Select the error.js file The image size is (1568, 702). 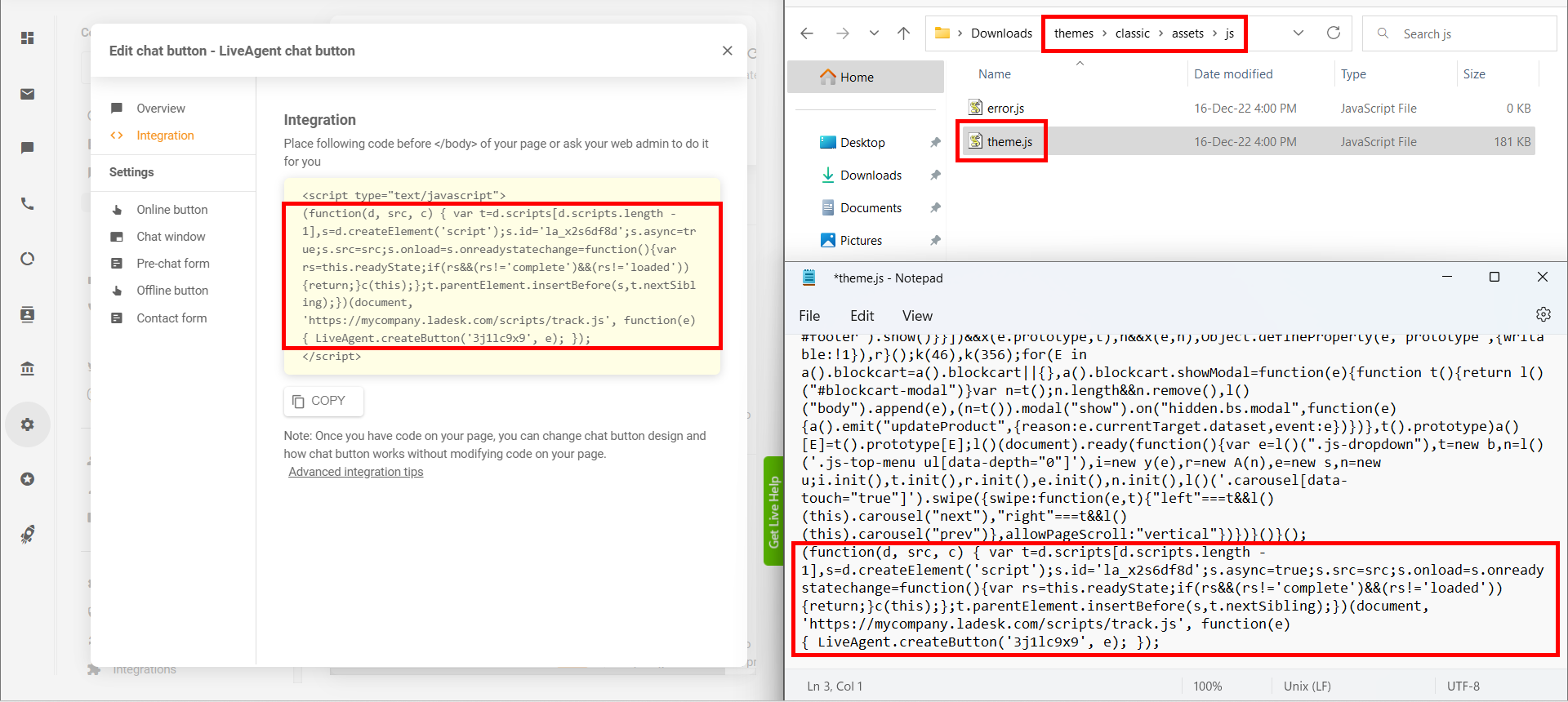point(1005,109)
